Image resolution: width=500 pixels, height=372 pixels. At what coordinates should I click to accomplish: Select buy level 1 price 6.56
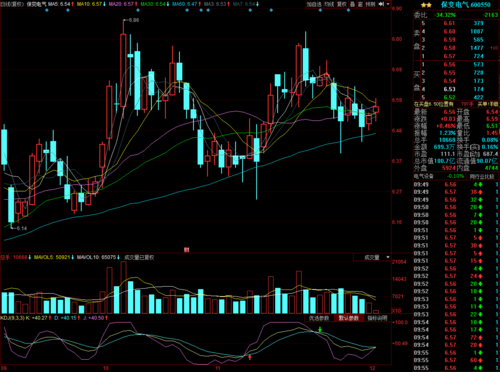[x=449, y=65]
